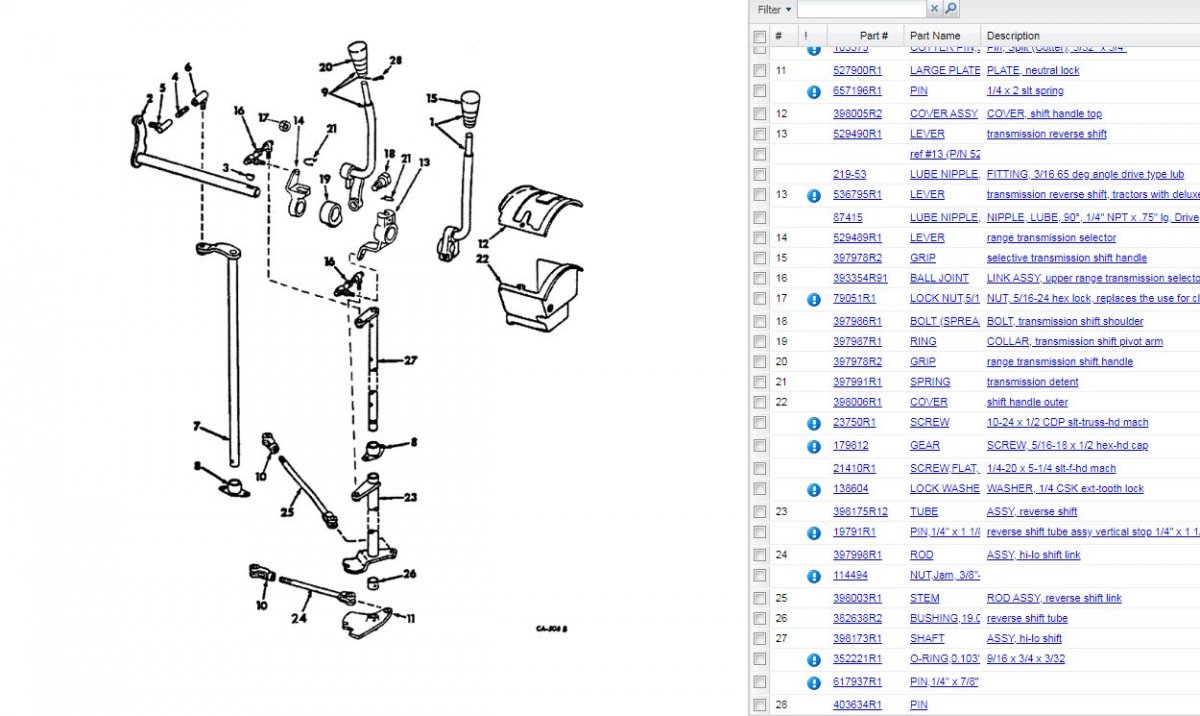
Task: Open the BALL JOINT part name link
Action: [938, 279]
